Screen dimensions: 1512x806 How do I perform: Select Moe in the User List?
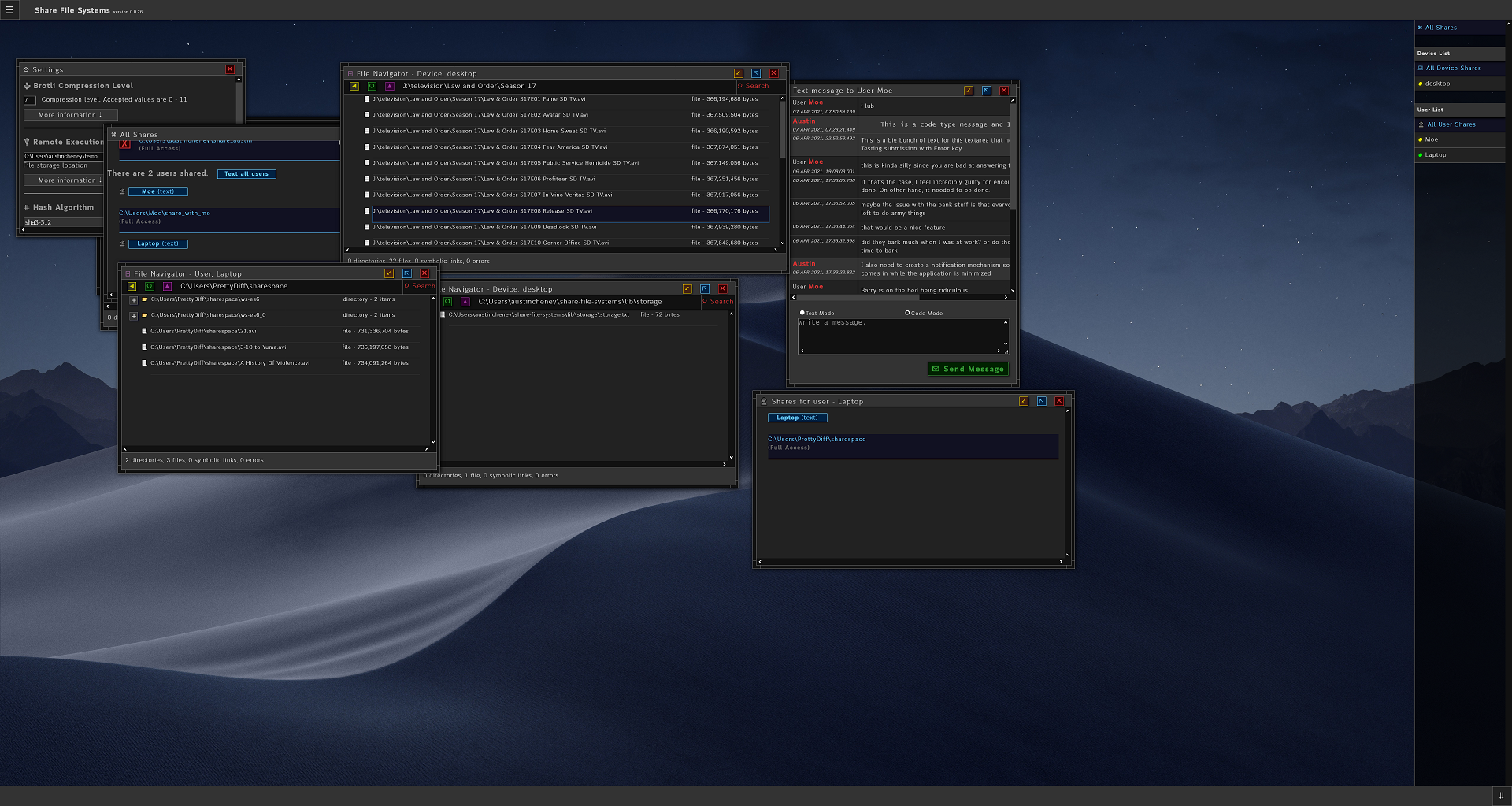coord(1431,139)
